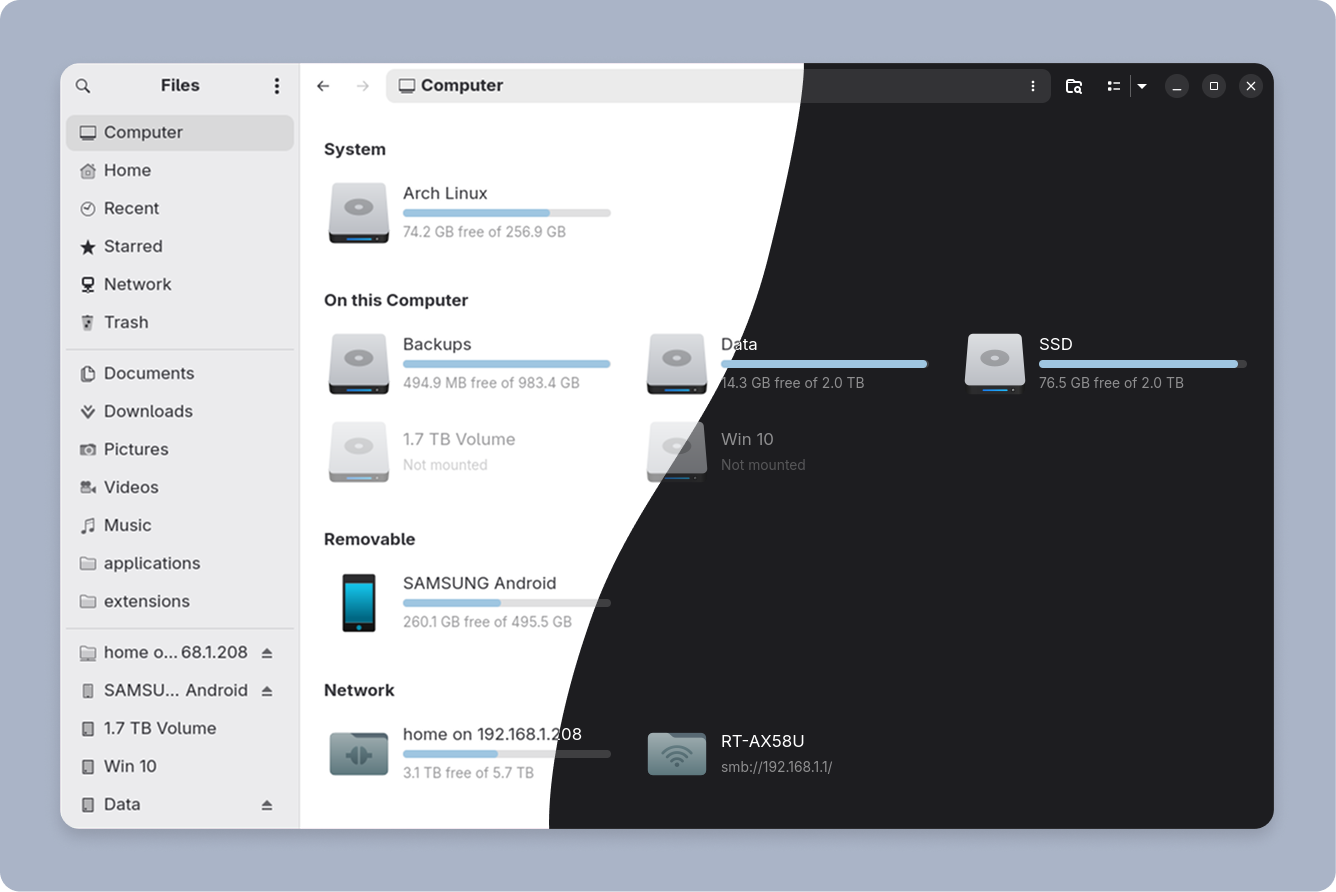Open the Documents bookmark

(180, 374)
